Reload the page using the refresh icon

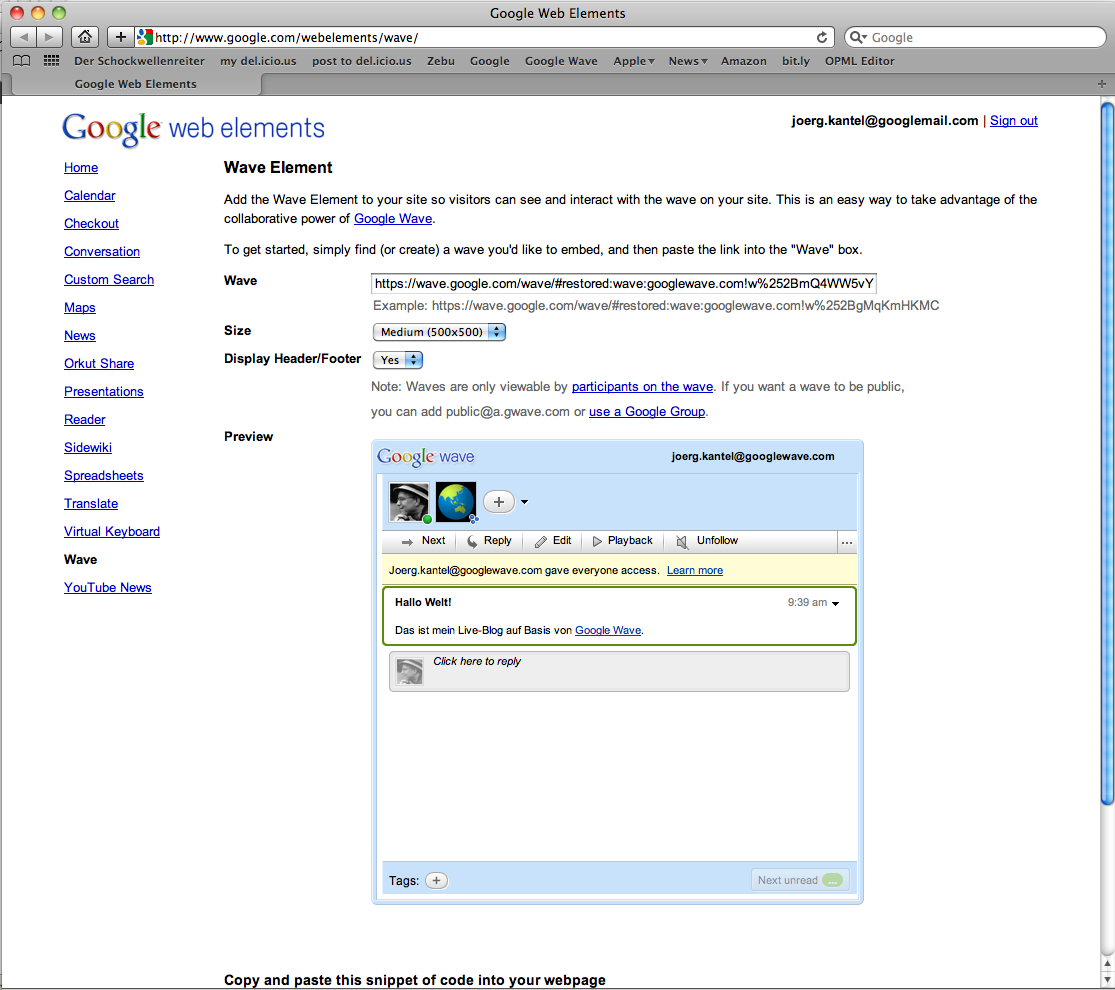821,38
